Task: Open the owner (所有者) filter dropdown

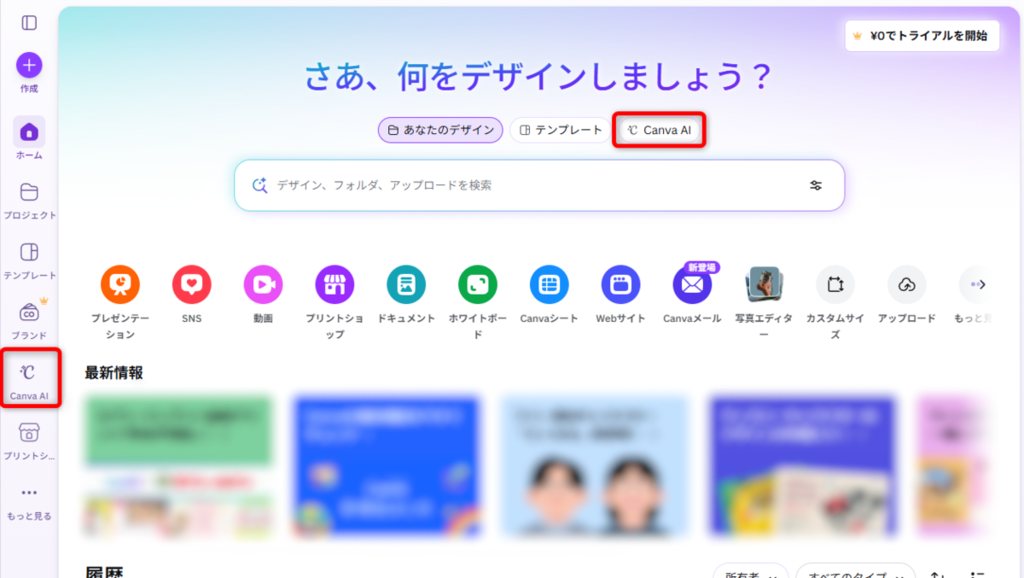Action: point(751,571)
